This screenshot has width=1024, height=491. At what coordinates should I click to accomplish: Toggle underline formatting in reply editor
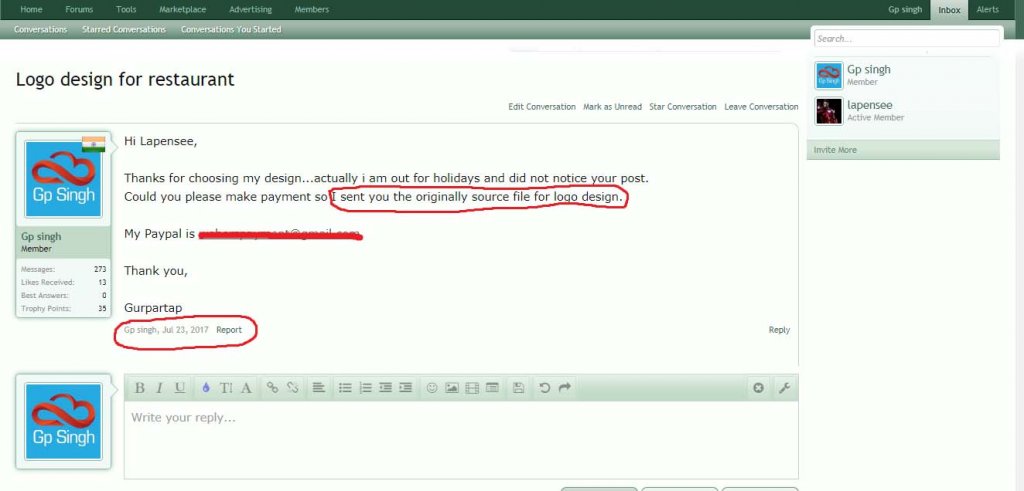(x=180, y=388)
